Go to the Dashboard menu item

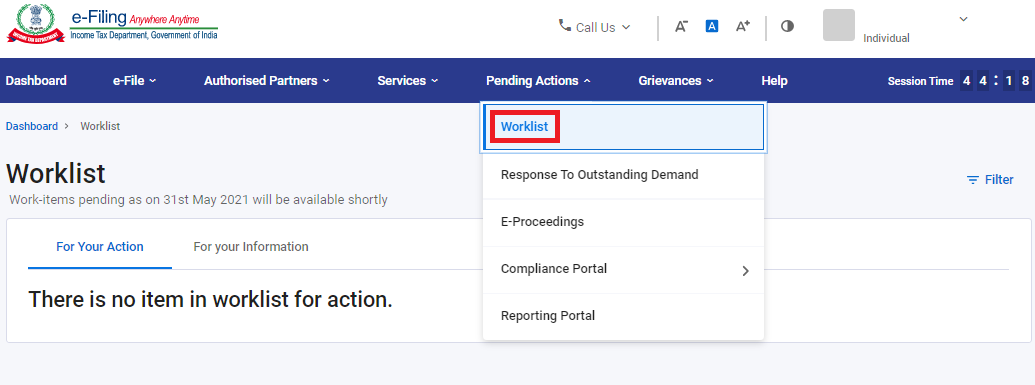pos(36,81)
